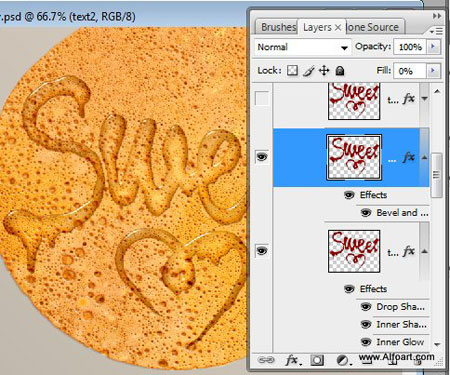Click the Fill 0% field
450x375 pixels.
410,71
